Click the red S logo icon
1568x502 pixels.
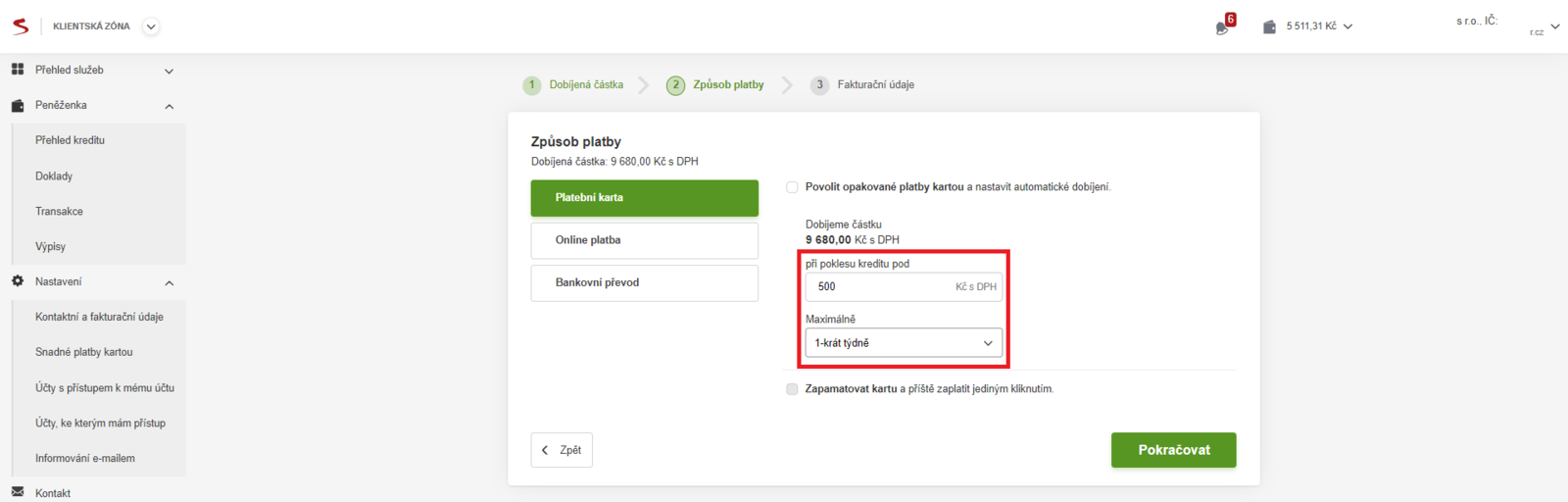(21, 26)
